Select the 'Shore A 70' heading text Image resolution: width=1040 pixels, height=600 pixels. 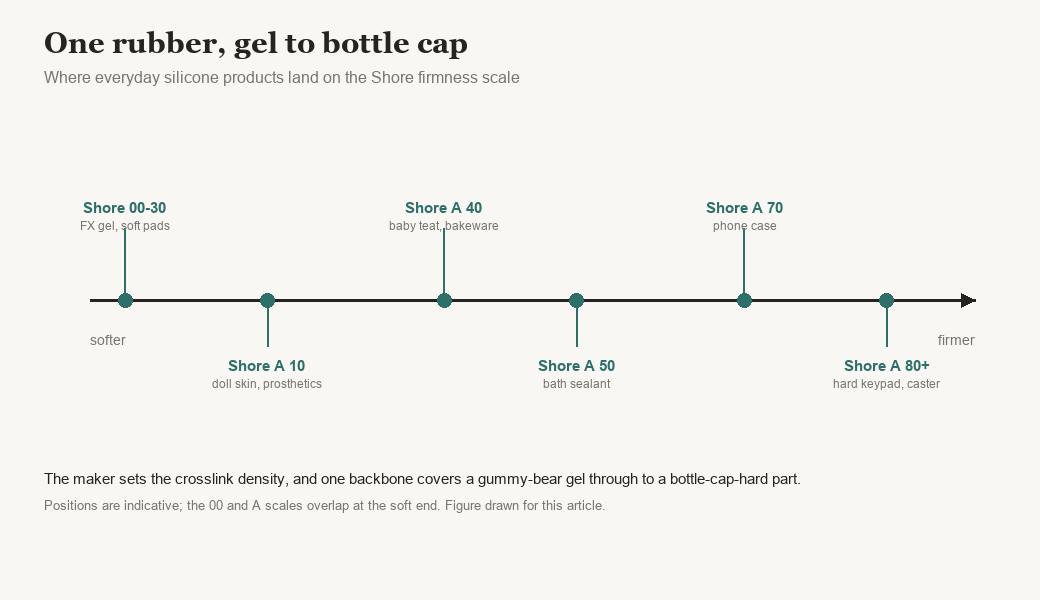(x=744, y=208)
